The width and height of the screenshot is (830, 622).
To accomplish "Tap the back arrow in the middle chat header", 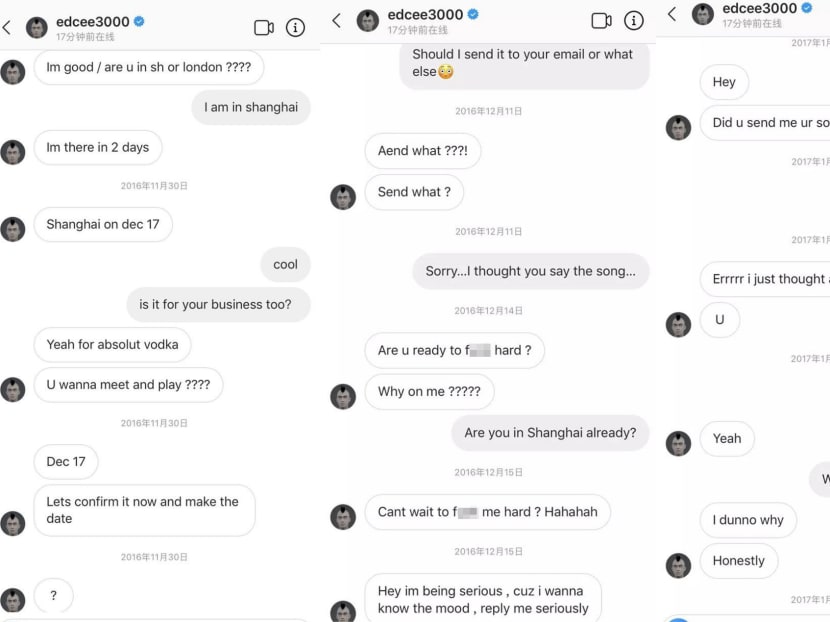I will coord(337,21).
